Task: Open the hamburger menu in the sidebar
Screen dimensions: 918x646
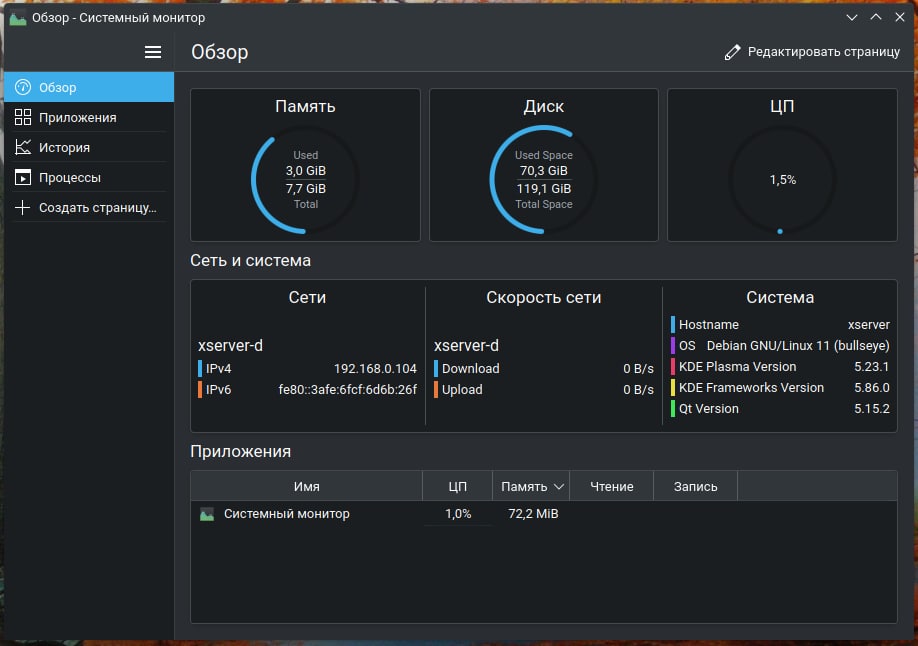Action: [153, 52]
